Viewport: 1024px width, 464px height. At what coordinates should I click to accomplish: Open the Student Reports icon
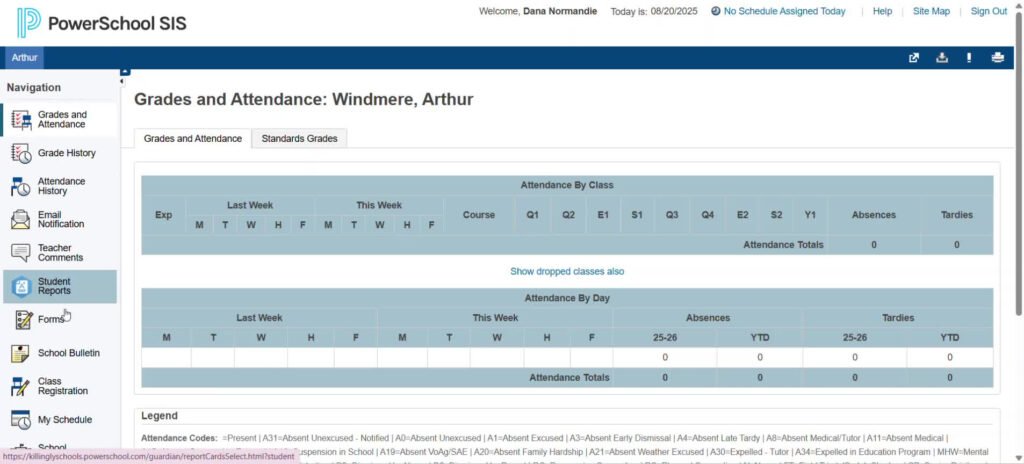point(21,286)
